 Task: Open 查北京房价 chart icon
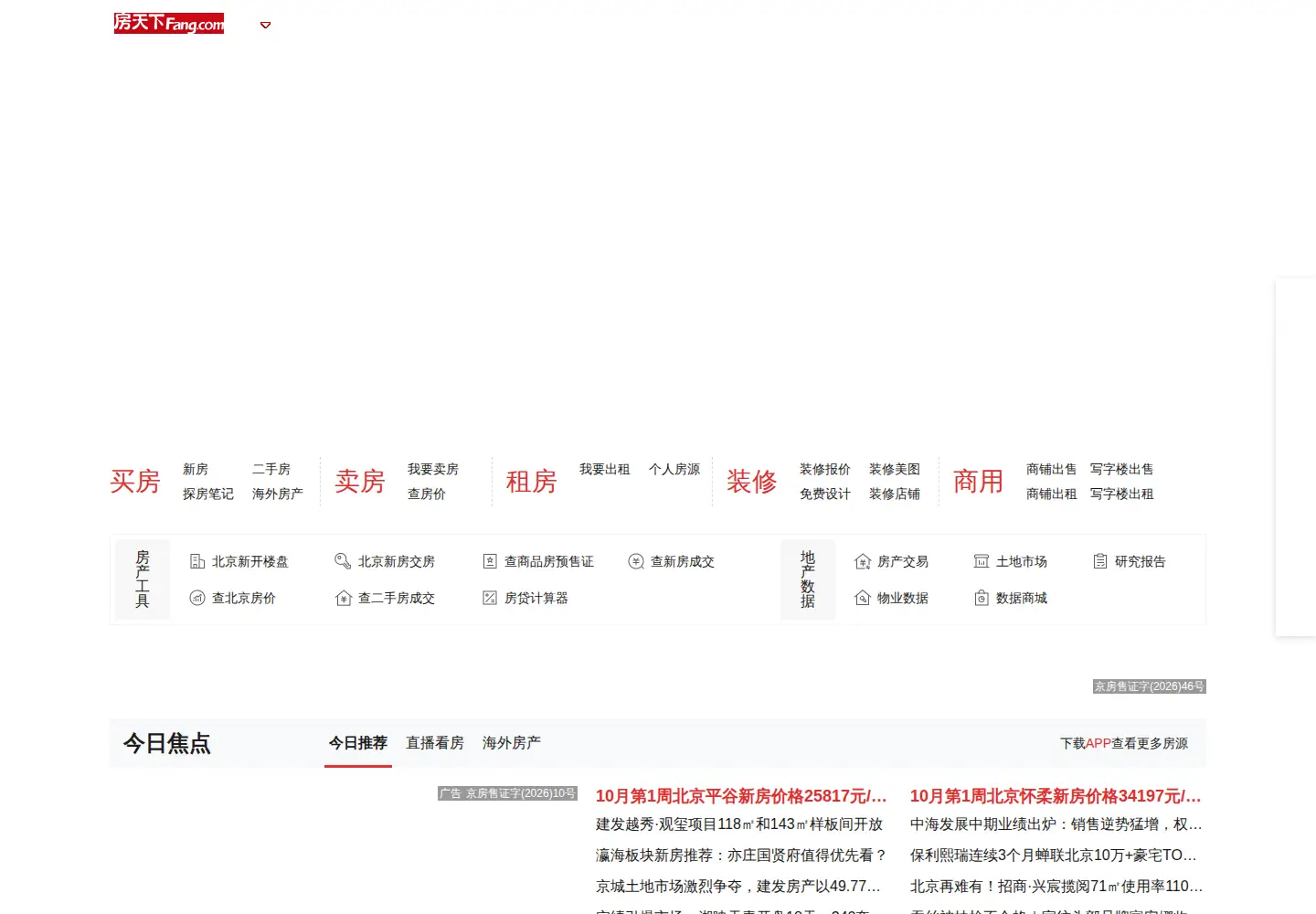tap(196, 598)
